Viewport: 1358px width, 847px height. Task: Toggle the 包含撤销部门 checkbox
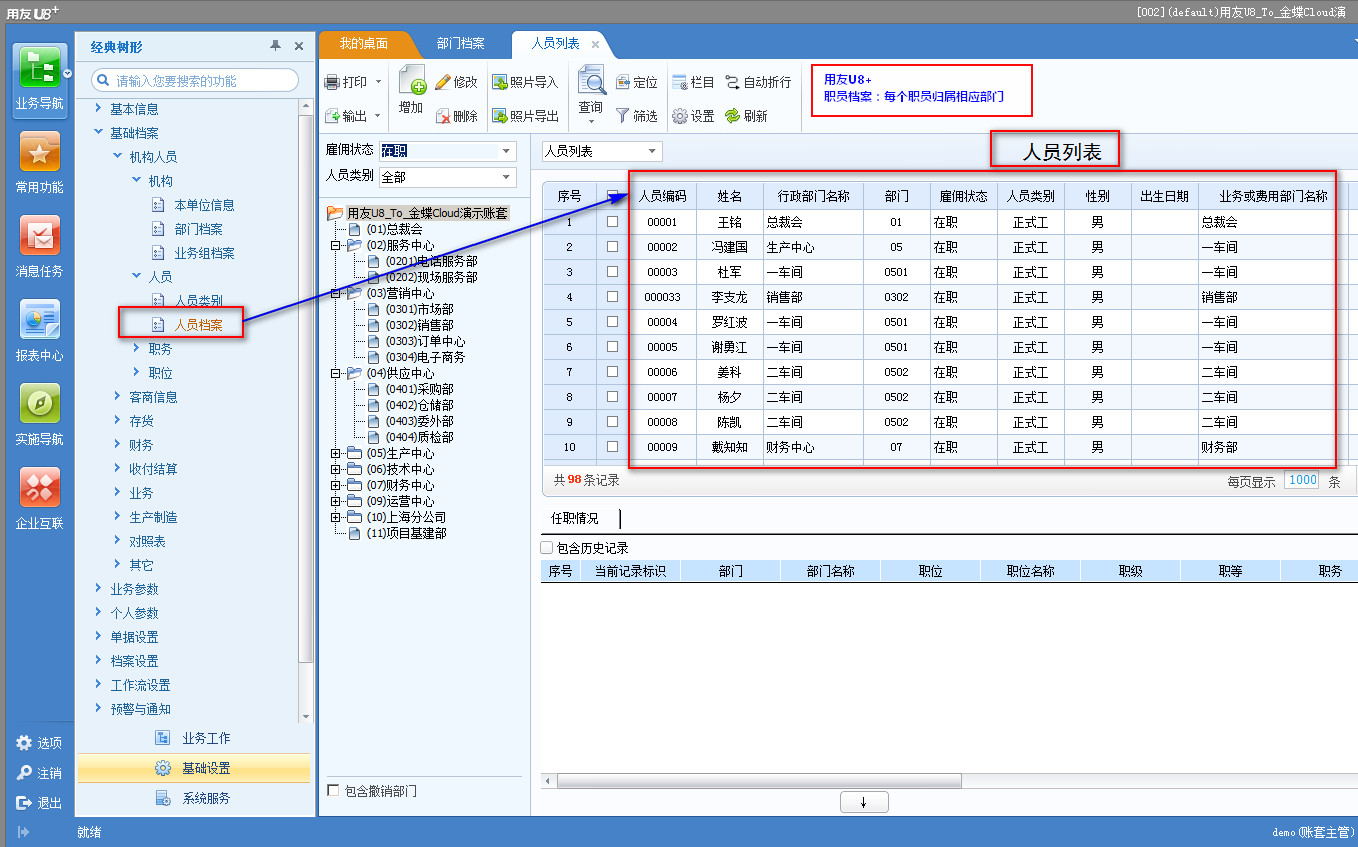click(334, 791)
